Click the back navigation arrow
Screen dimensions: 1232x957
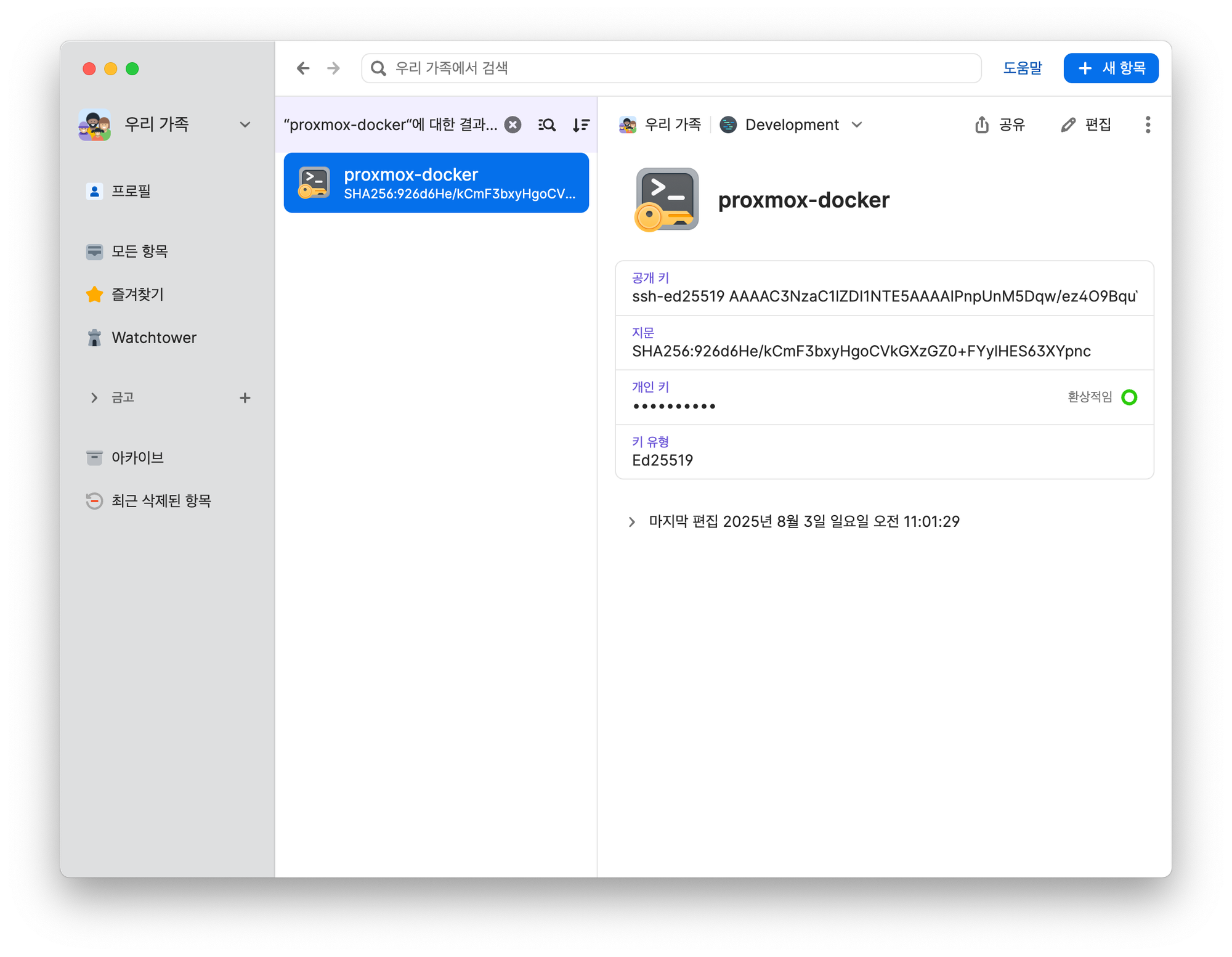302,68
